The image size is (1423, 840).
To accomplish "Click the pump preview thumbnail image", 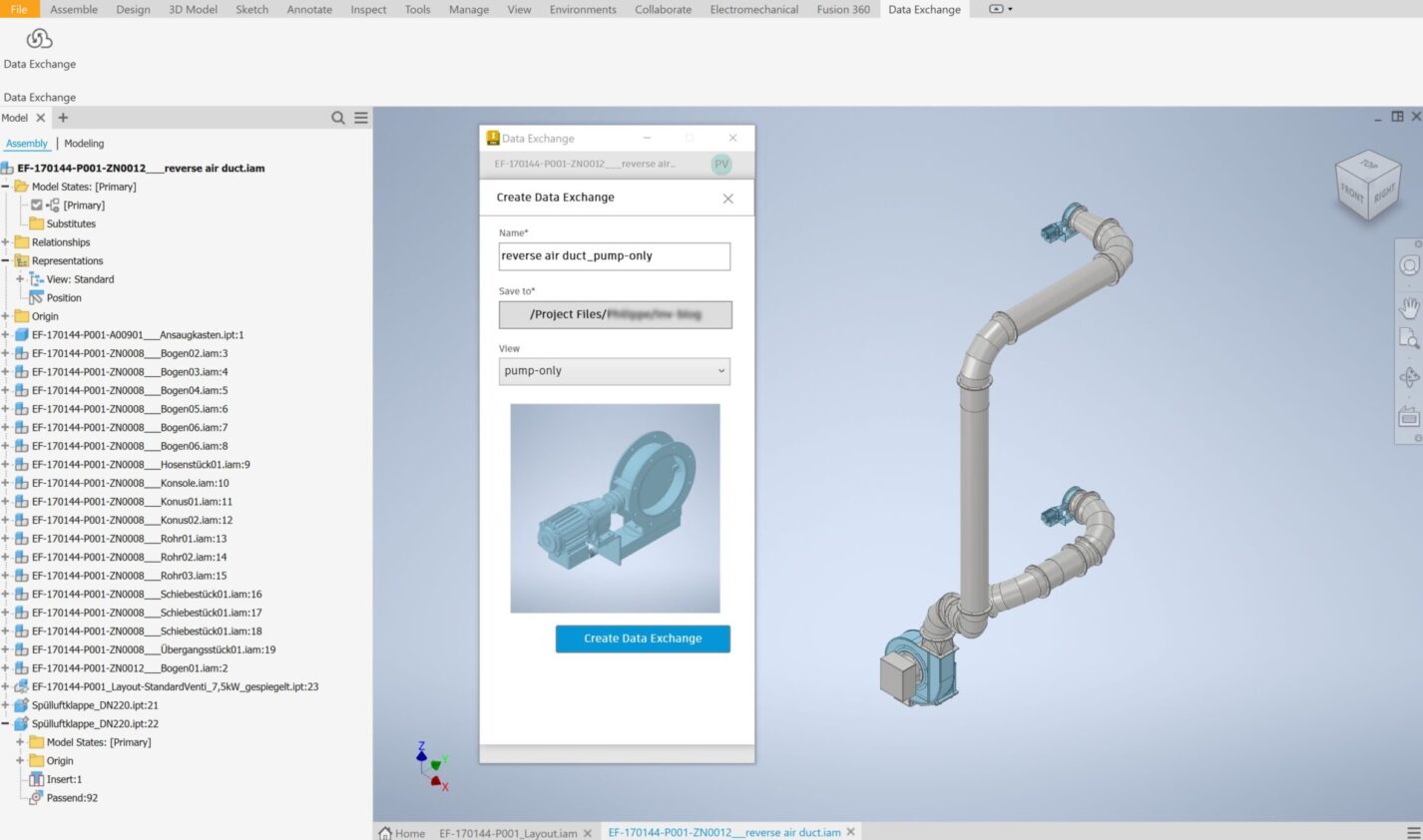I will tap(615, 508).
